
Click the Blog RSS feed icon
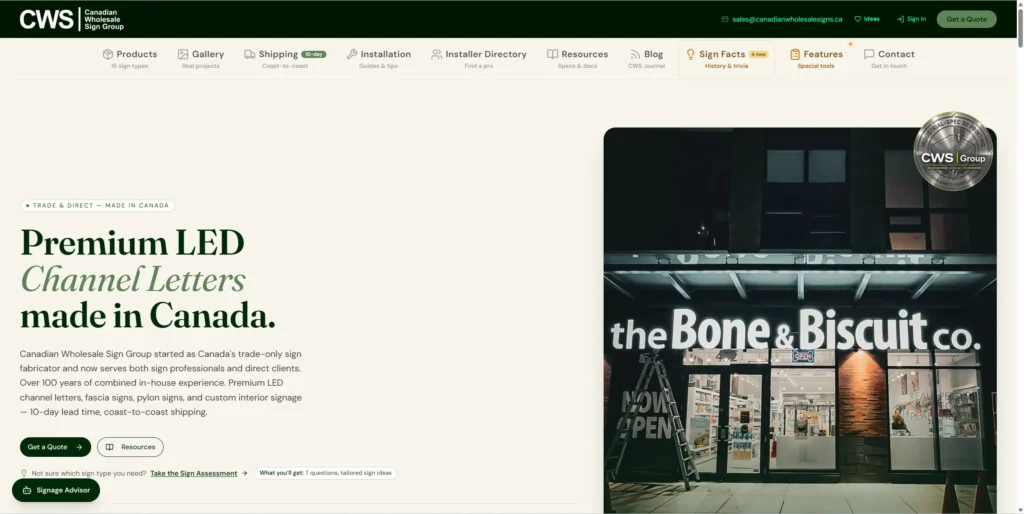coord(635,54)
